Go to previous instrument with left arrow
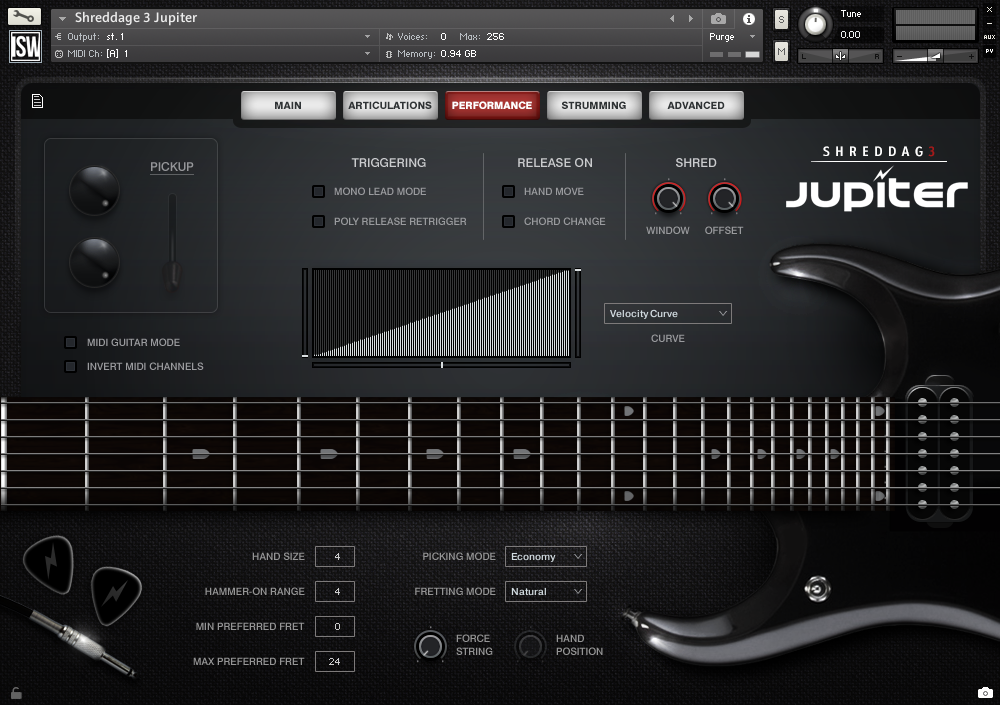Viewport: 1000px width, 705px height. tap(671, 17)
